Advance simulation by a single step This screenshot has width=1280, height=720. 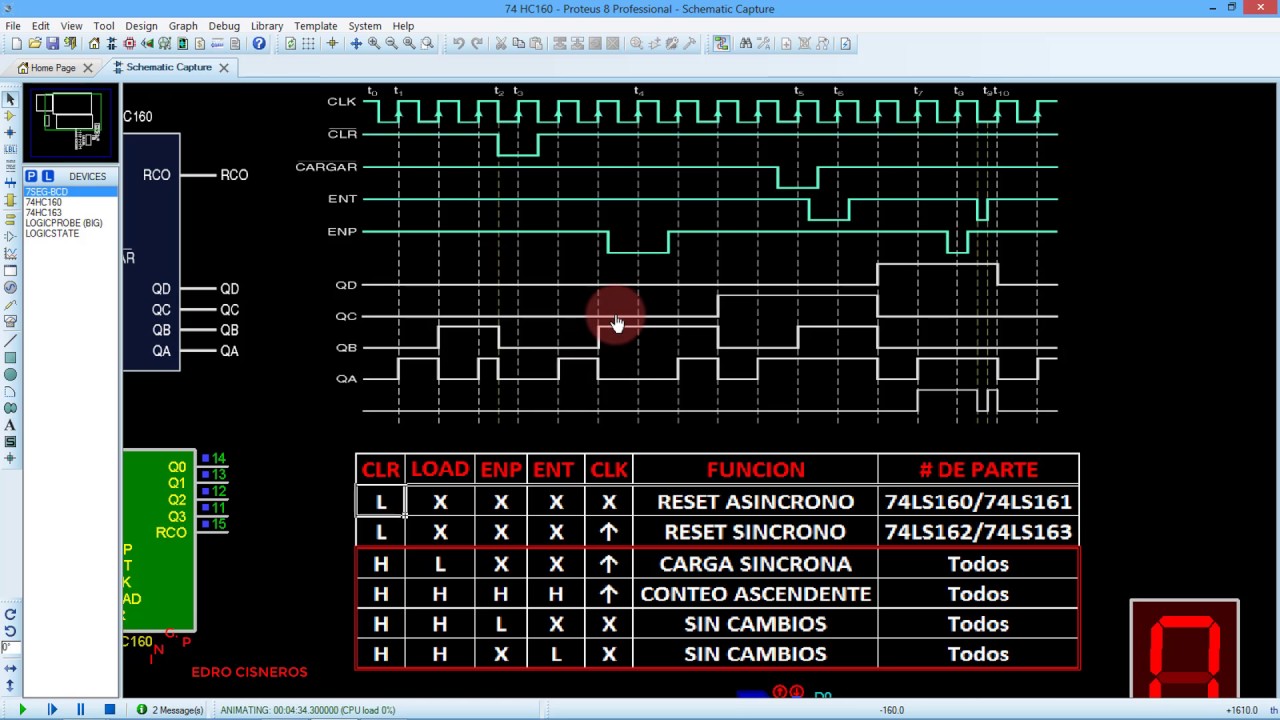pos(52,710)
